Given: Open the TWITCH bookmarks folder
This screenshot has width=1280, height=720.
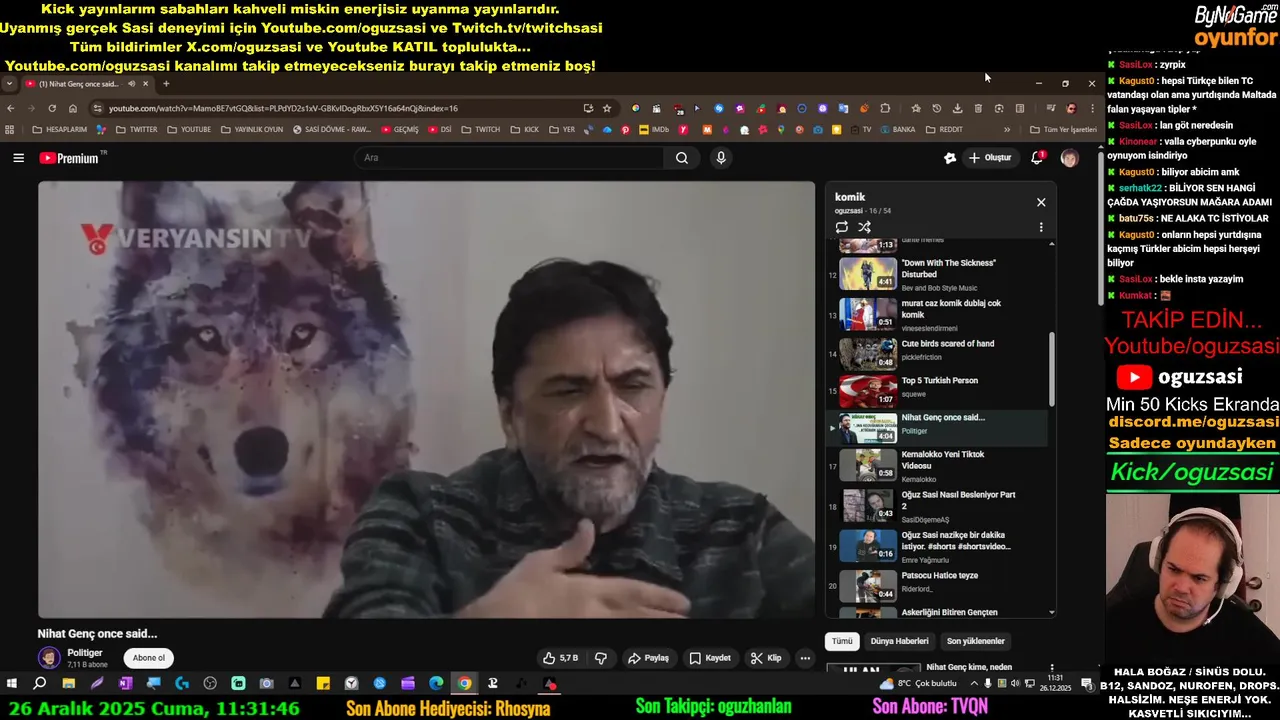Looking at the screenshot, I should 480,129.
